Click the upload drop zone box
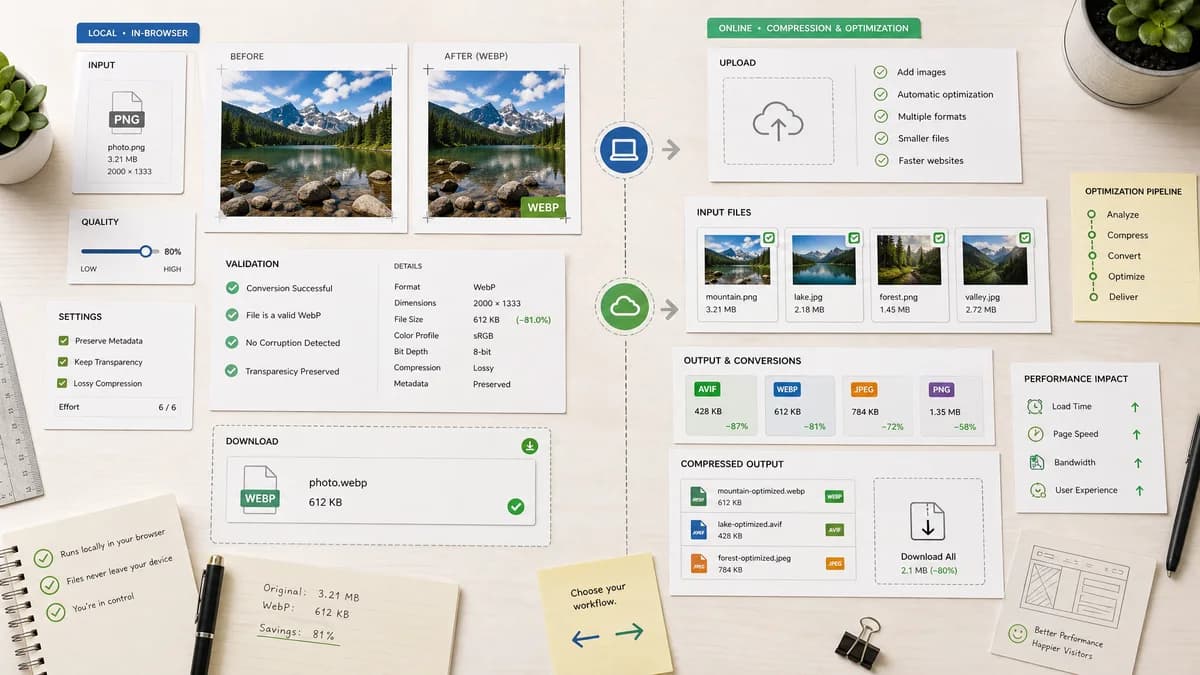Screen dimensions: 1200x675 [x=778, y=121]
